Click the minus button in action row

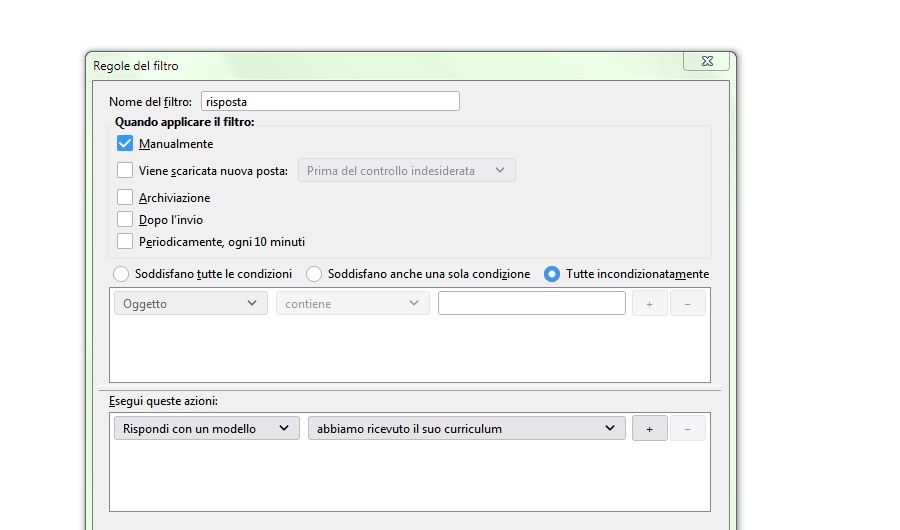coord(687,428)
